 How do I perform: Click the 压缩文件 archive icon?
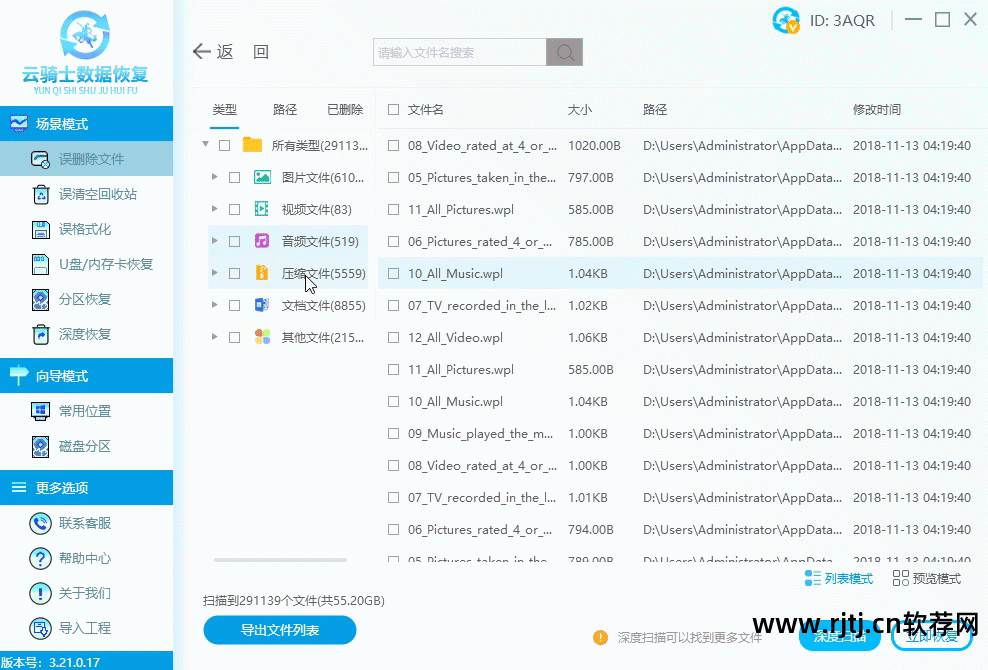coord(261,273)
